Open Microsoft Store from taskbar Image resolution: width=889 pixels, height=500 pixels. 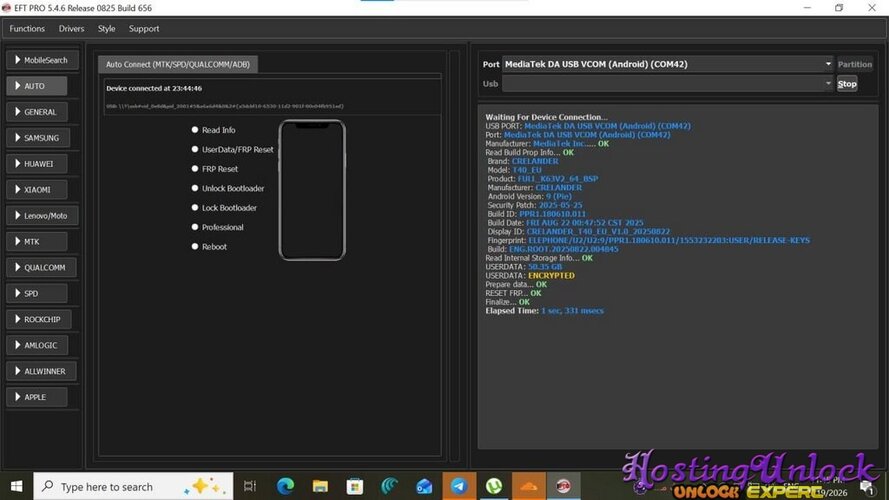[355, 486]
